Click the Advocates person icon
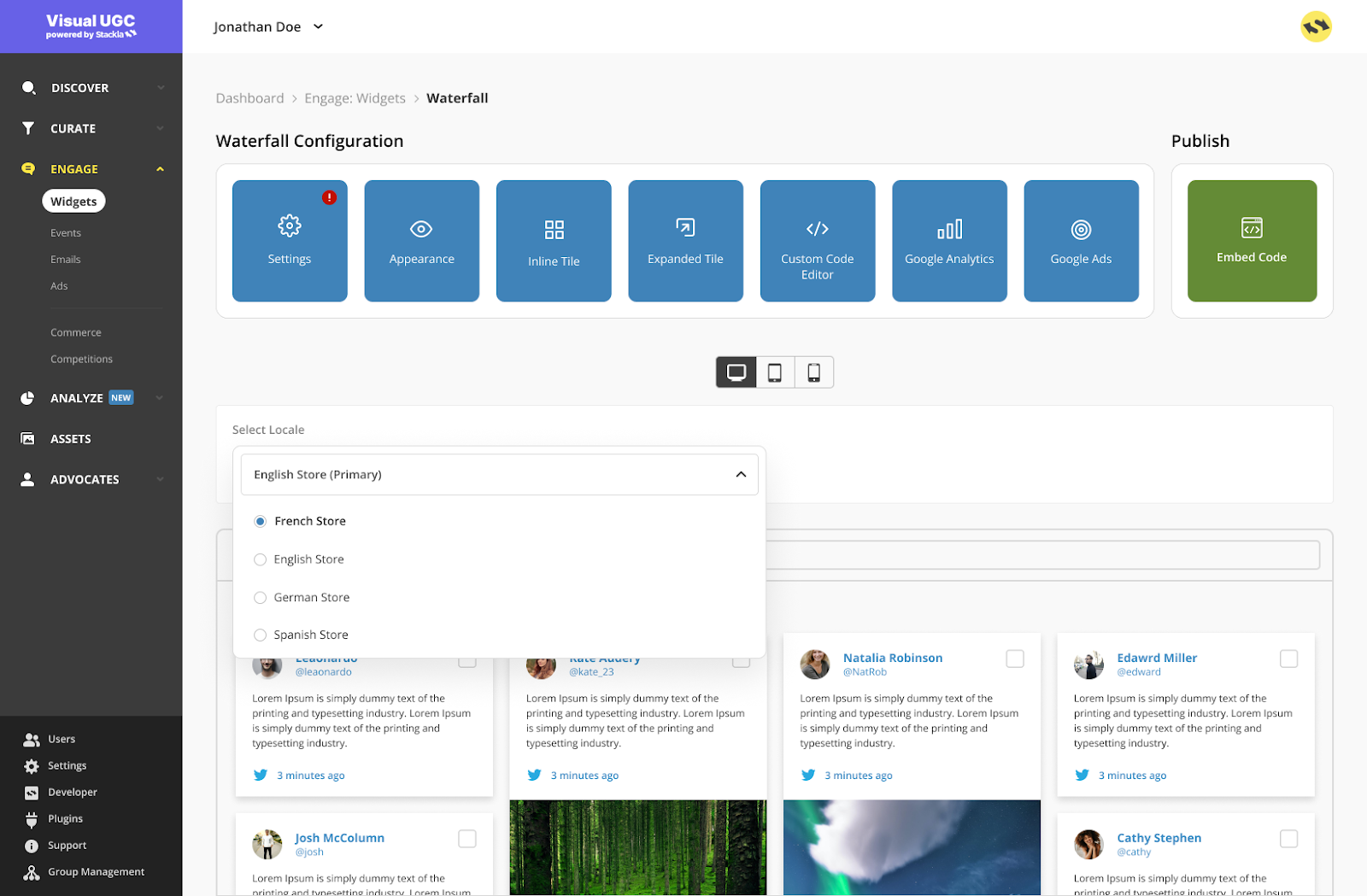The height and width of the screenshot is (896, 1367). [x=27, y=479]
